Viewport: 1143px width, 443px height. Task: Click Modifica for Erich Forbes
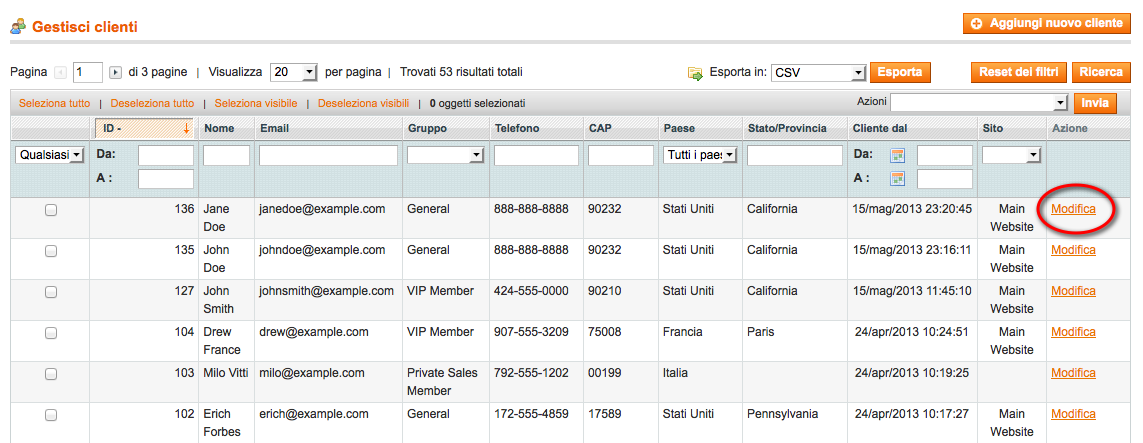pyautogui.click(x=1073, y=413)
